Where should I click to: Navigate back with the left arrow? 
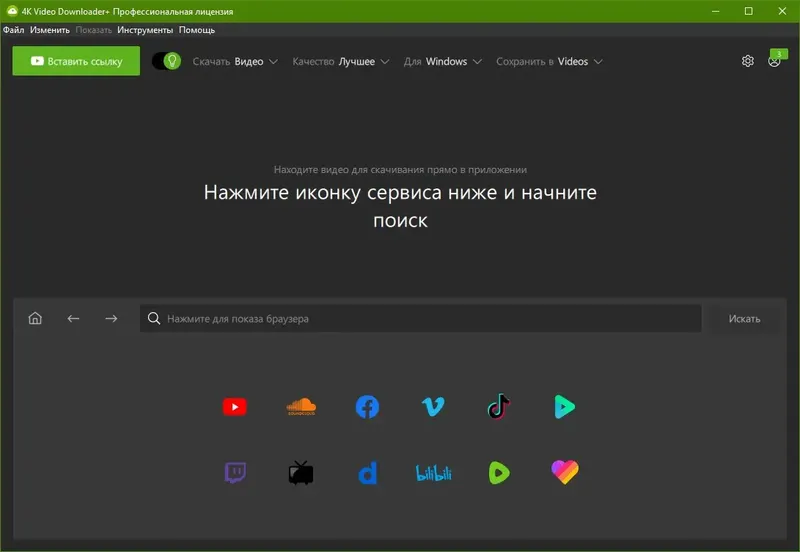73,318
